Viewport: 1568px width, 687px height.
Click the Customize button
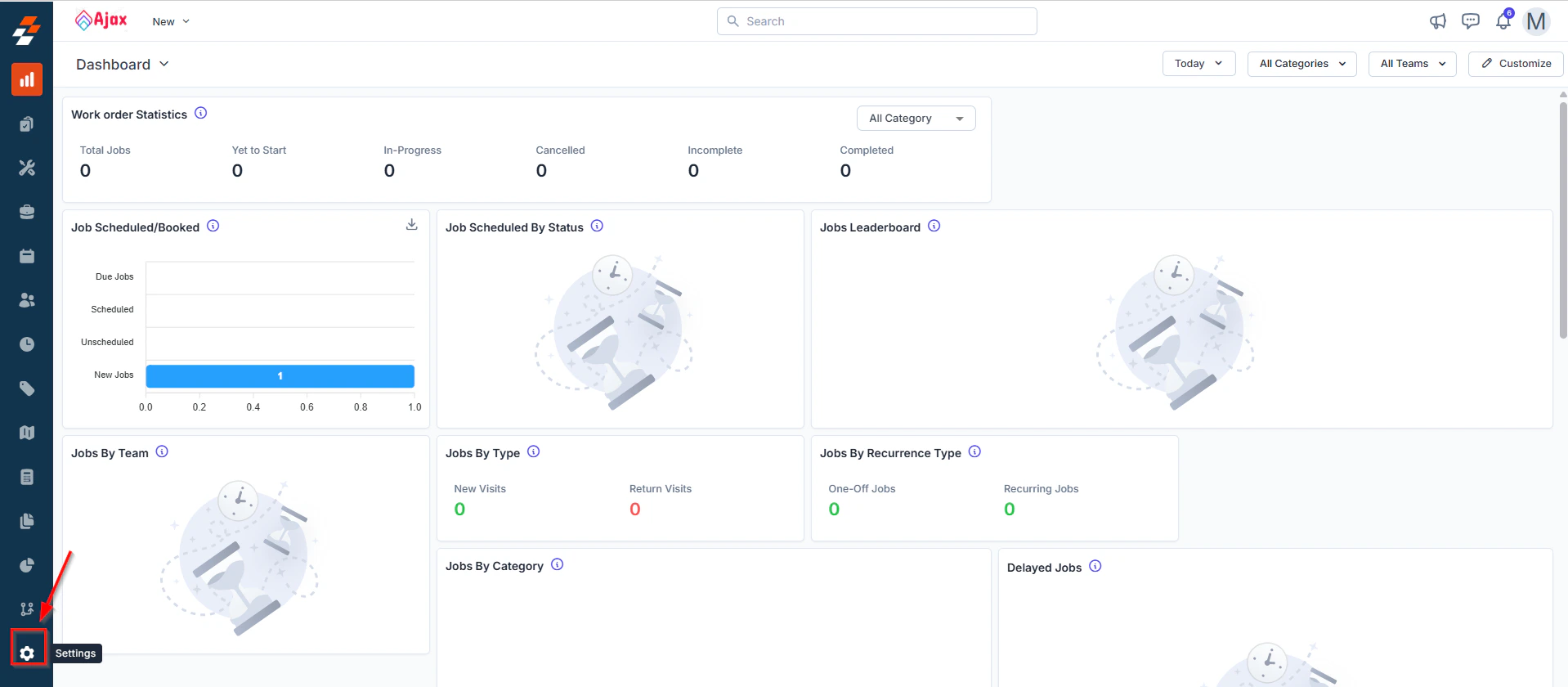click(x=1516, y=64)
